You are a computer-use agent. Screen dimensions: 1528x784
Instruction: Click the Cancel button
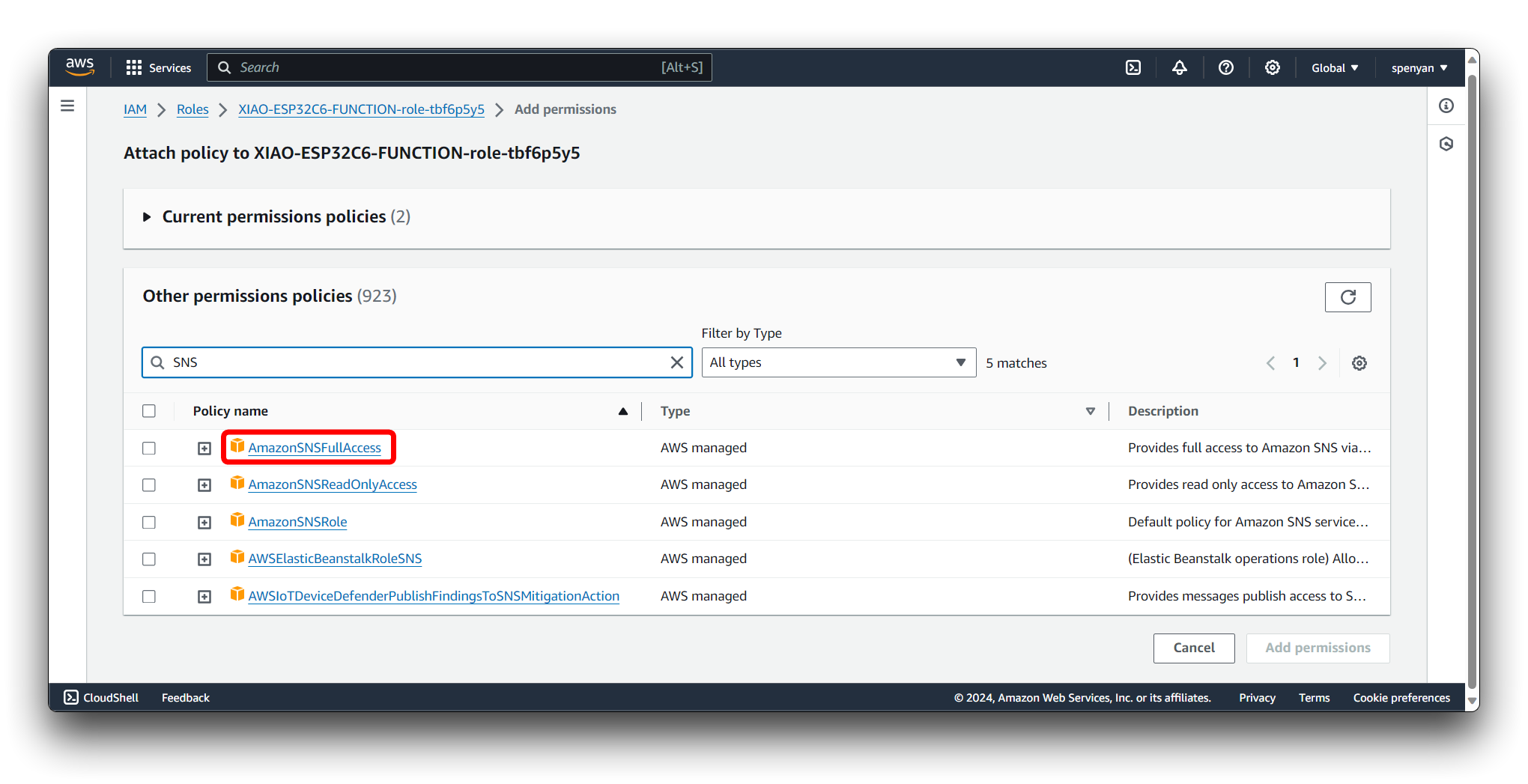click(x=1194, y=648)
